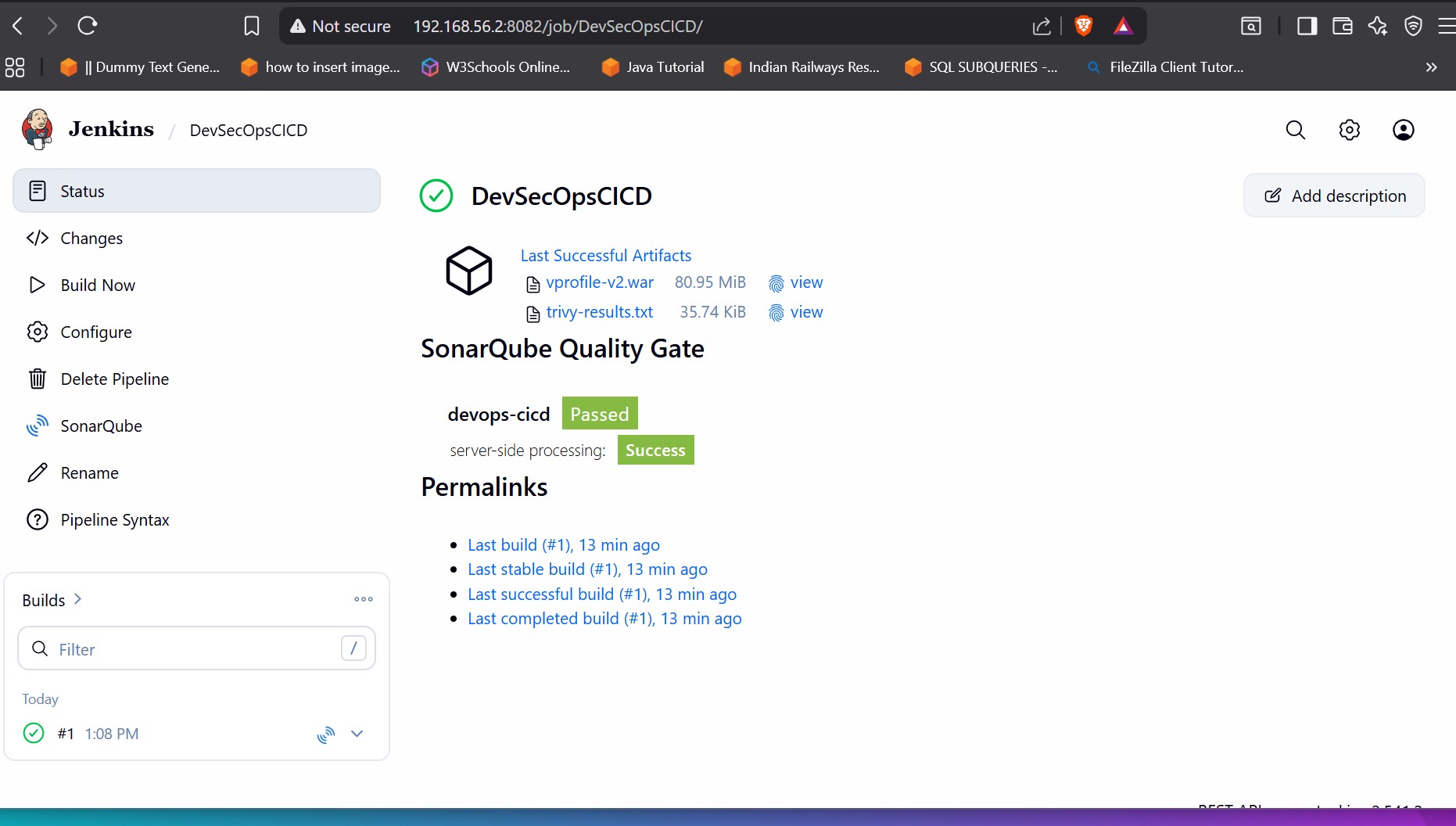
Task: Open Last Successful Artifacts link
Action: pos(606,256)
